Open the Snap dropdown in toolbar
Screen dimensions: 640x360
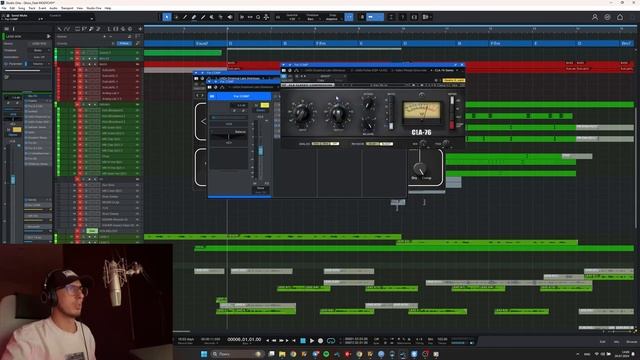332,17
